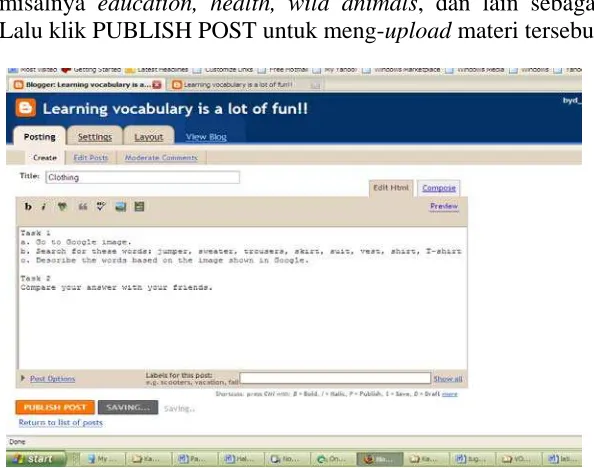This screenshot has width=594, height=468.
Task: Click the Windows Start button
Action: click(x=36, y=459)
